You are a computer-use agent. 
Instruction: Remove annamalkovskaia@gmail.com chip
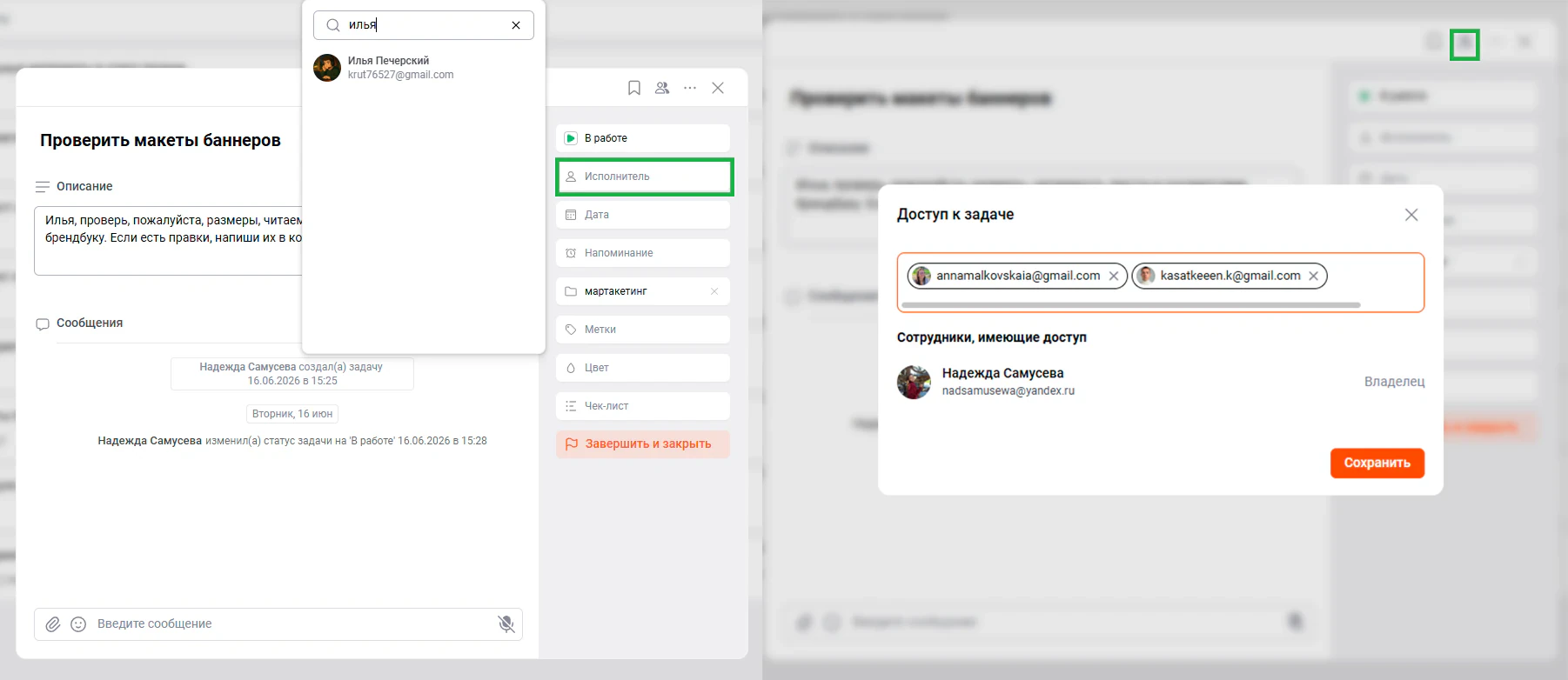tap(1114, 276)
